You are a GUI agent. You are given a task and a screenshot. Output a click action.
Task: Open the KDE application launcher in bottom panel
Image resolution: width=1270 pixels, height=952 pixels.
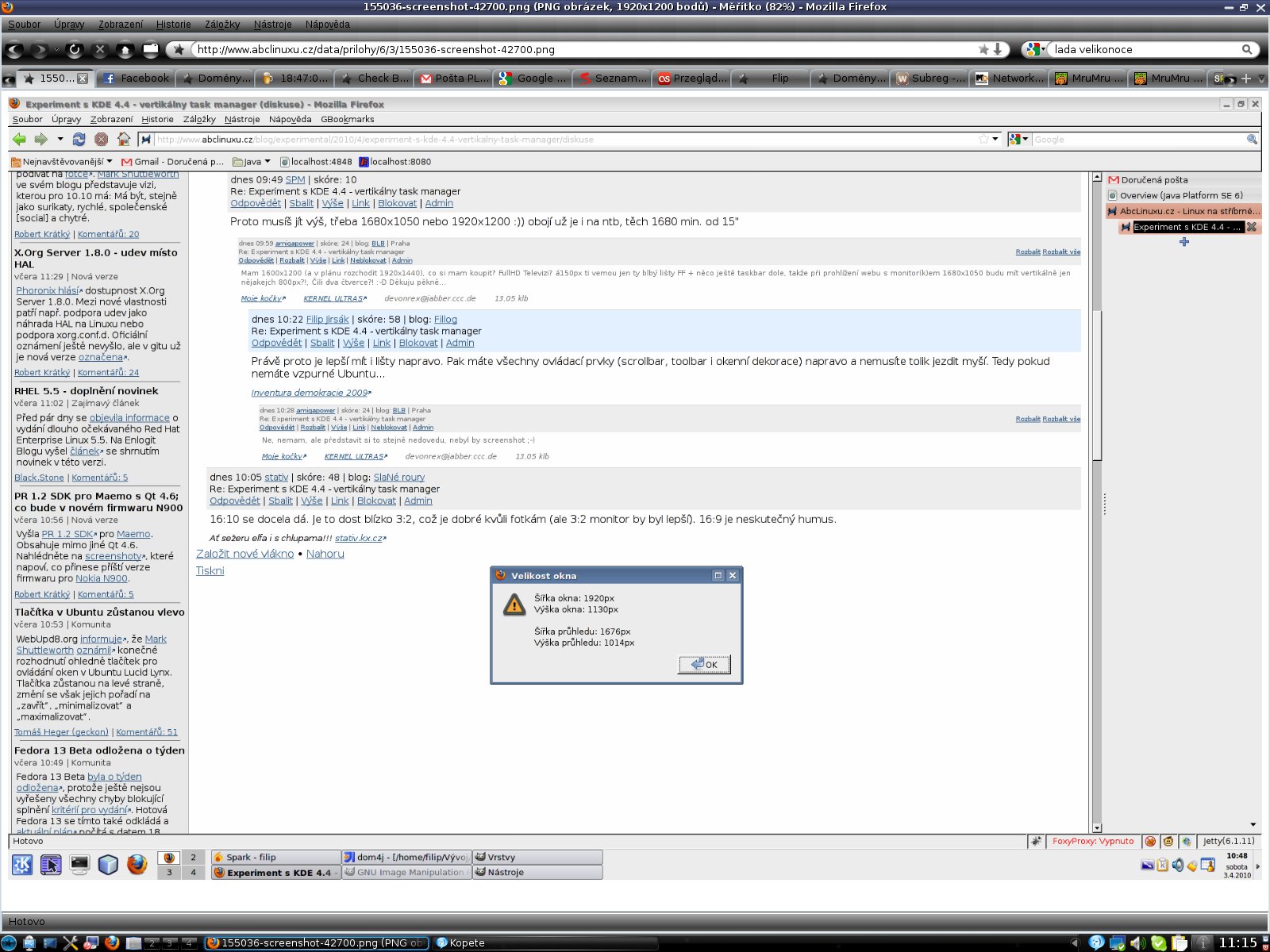(x=9, y=942)
